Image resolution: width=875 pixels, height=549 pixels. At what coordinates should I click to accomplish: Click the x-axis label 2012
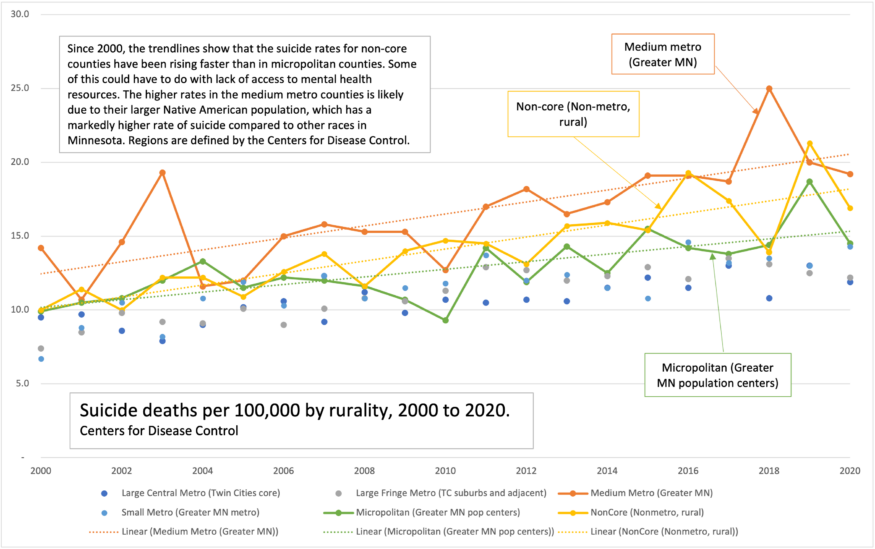(x=526, y=471)
